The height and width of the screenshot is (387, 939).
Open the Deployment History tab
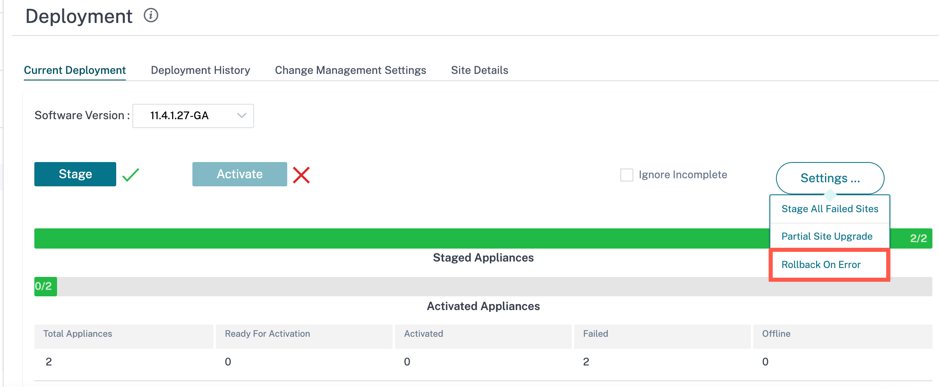click(x=201, y=70)
